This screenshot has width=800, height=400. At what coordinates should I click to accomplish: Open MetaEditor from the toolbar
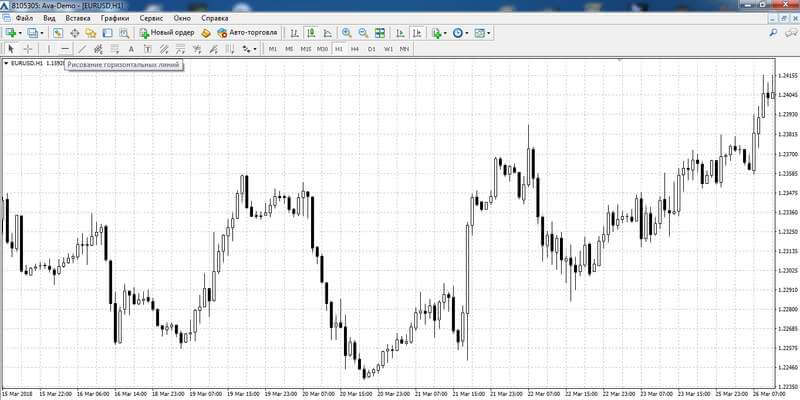point(206,33)
